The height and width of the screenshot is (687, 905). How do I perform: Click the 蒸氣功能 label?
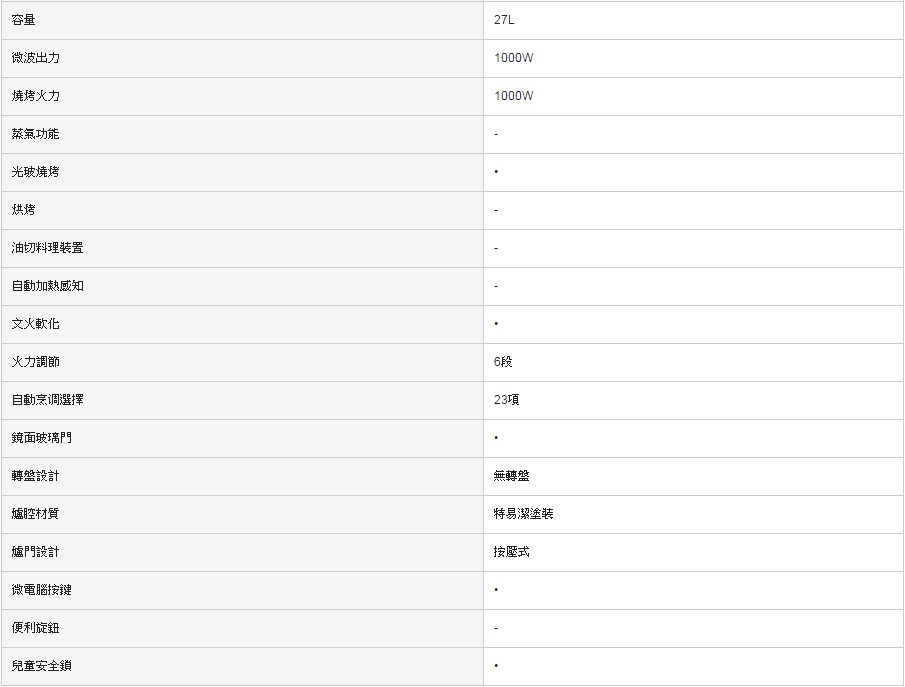coord(36,134)
